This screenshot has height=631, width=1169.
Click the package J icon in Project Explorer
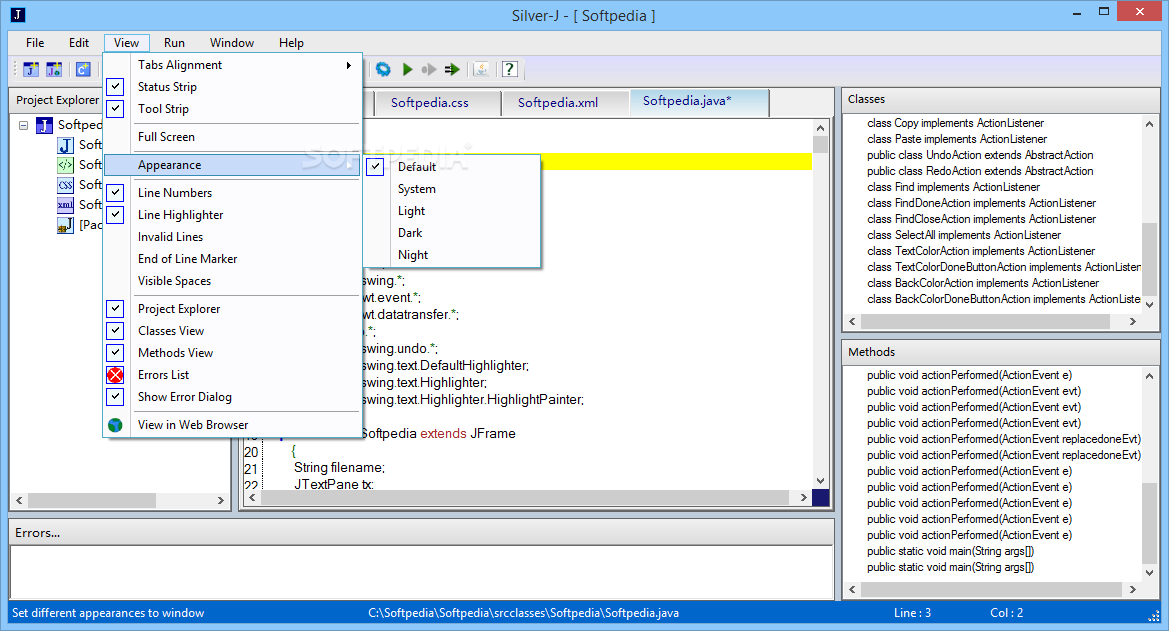[x=66, y=225]
